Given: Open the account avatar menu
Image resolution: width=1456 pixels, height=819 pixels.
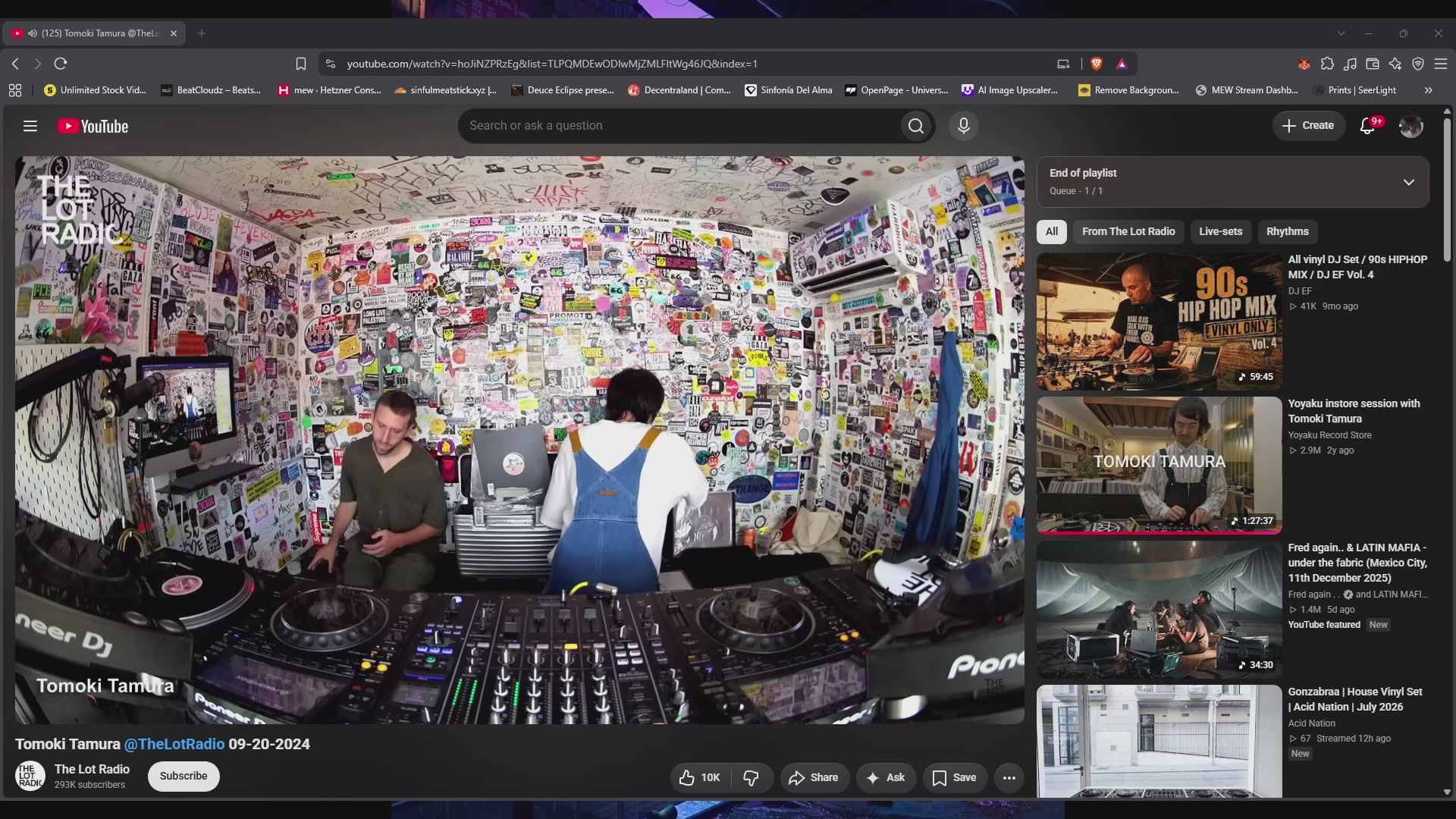Looking at the screenshot, I should (x=1410, y=126).
